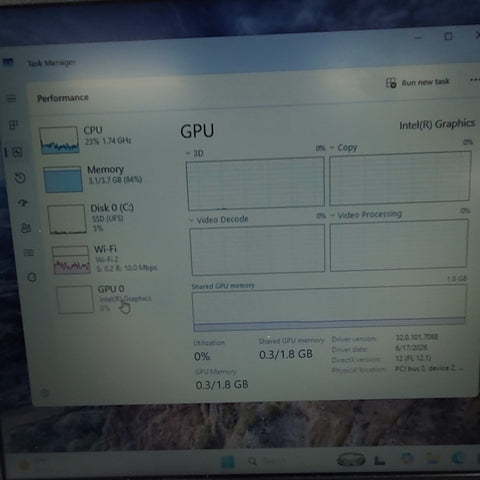480x480 pixels.
Task: Click the Wi-Fi mini graph thumbnail
Action: 71,260
